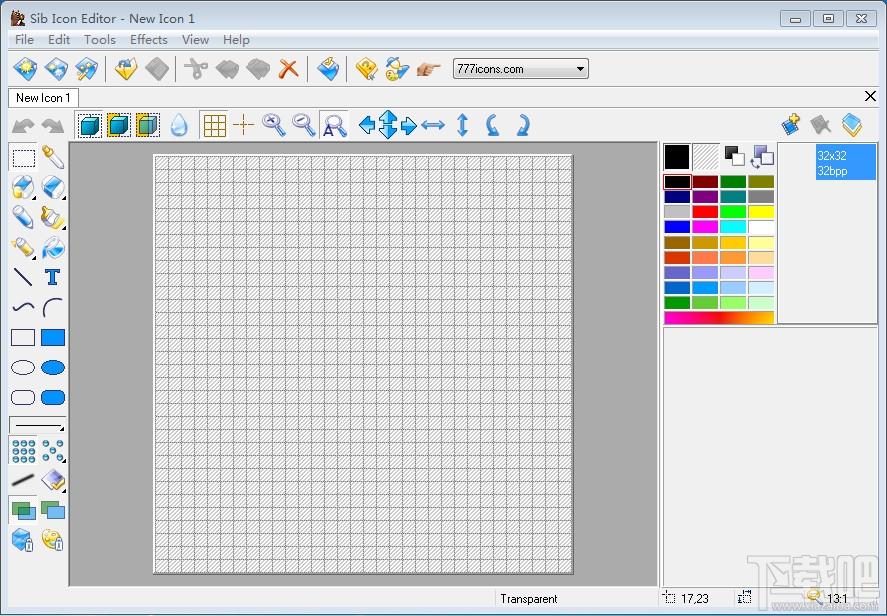Select the flood fill bucket tool
Viewport: 887px width, 616px height.
coord(53,247)
